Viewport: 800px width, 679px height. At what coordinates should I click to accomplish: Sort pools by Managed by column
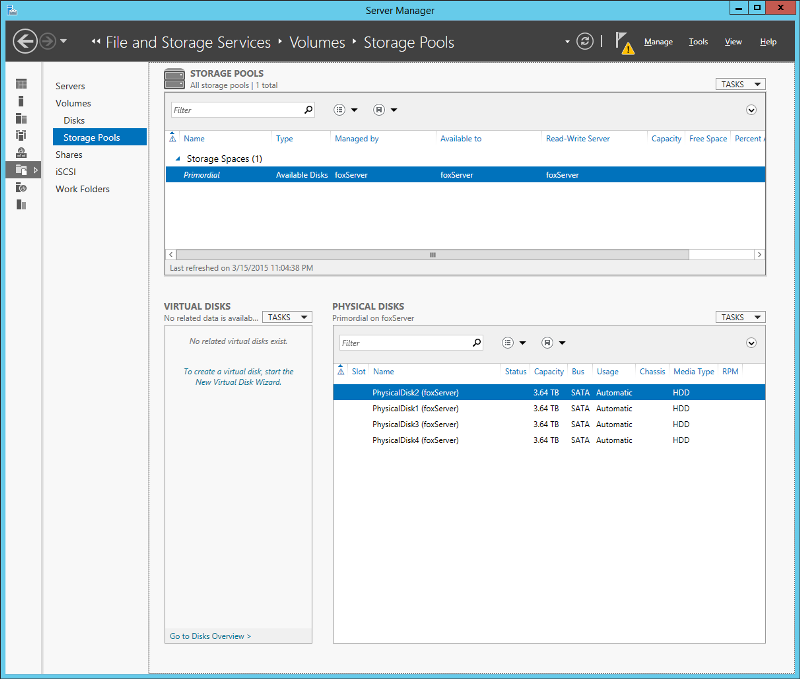(x=357, y=139)
